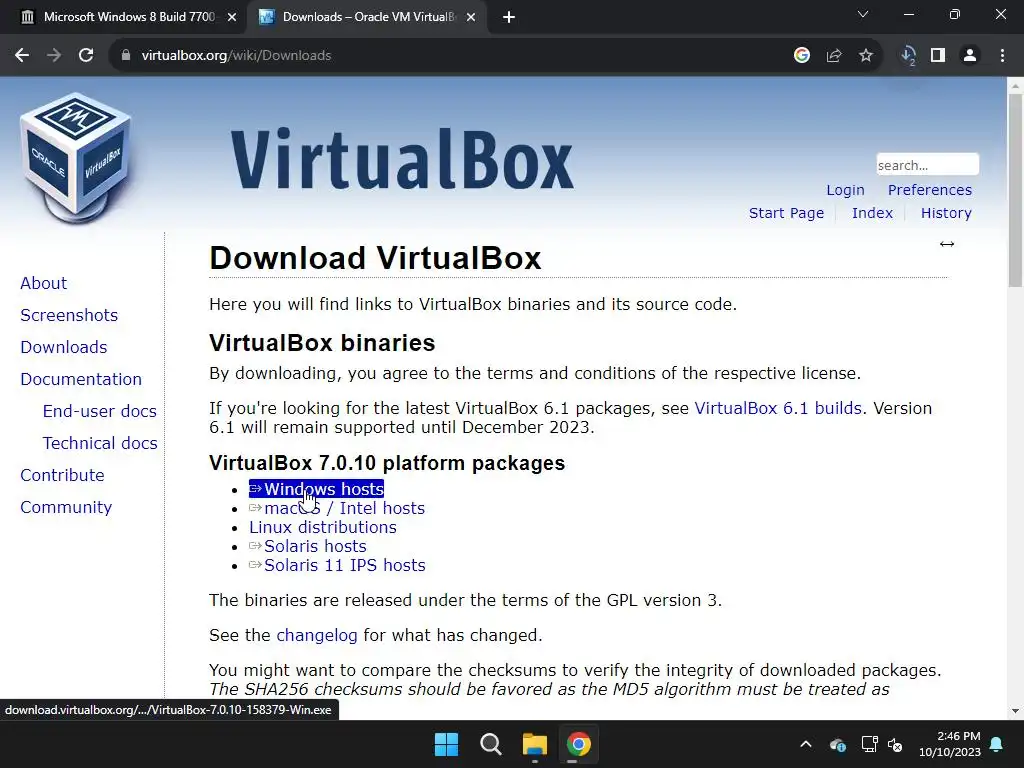This screenshot has height=768, width=1024.
Task: Select Downloads in sidebar
Action: click(x=64, y=347)
